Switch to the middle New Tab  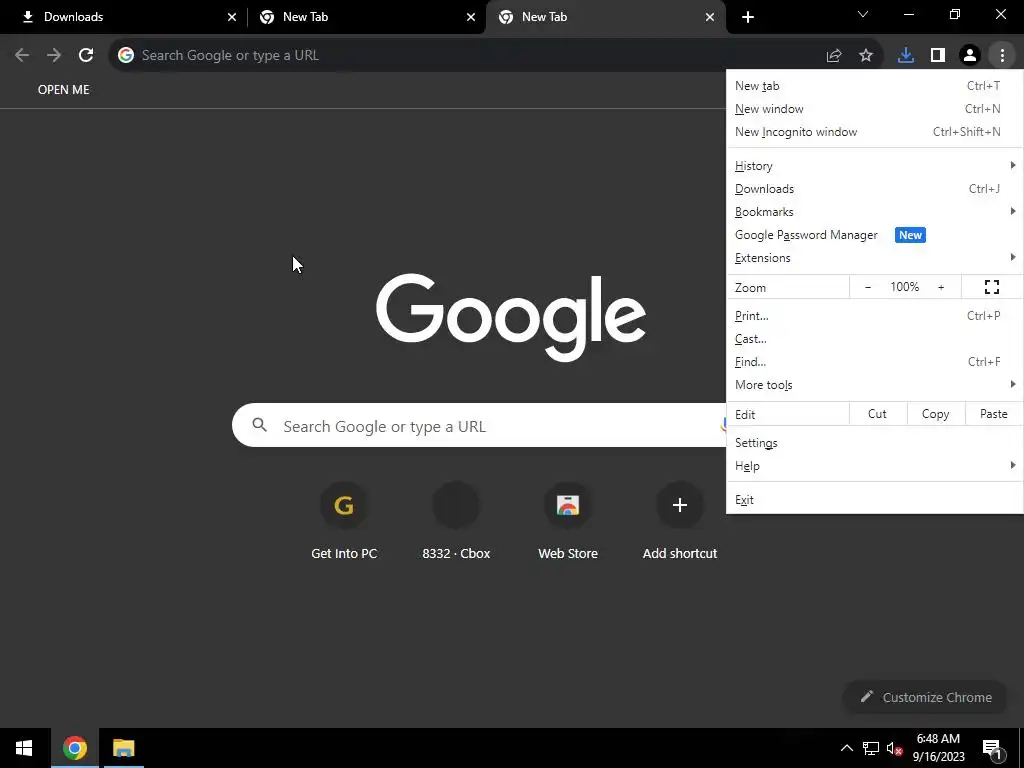[x=366, y=17]
